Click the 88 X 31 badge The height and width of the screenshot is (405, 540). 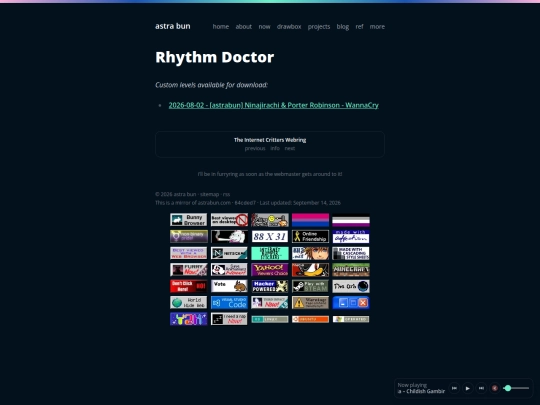[270, 236]
